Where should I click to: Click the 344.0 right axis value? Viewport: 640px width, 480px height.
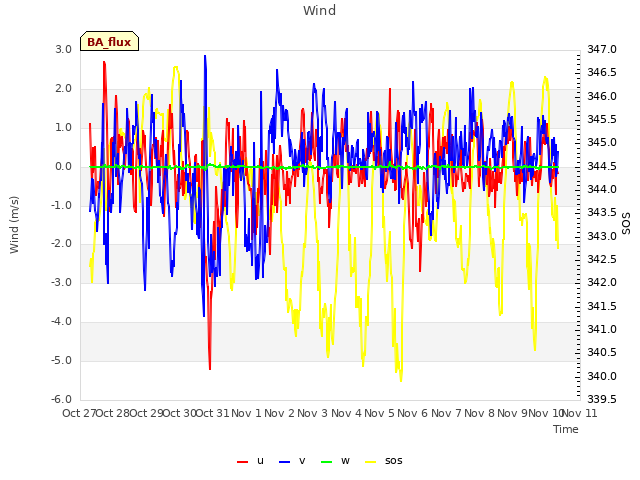(x=602, y=189)
